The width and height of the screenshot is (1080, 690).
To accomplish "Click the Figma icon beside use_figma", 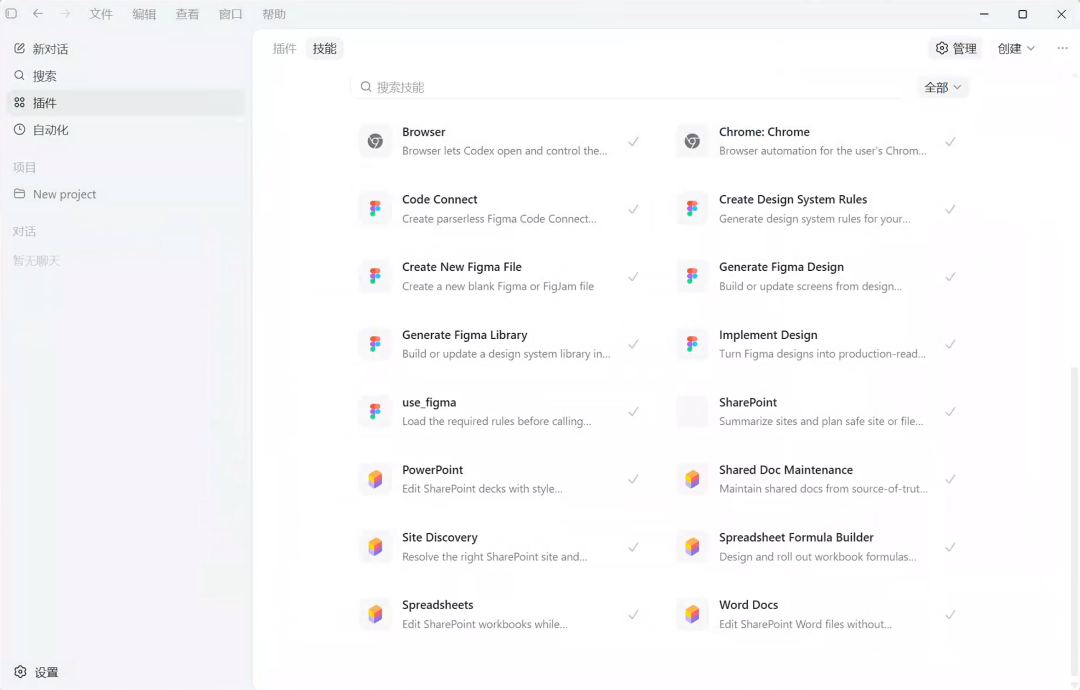I will 375,411.
